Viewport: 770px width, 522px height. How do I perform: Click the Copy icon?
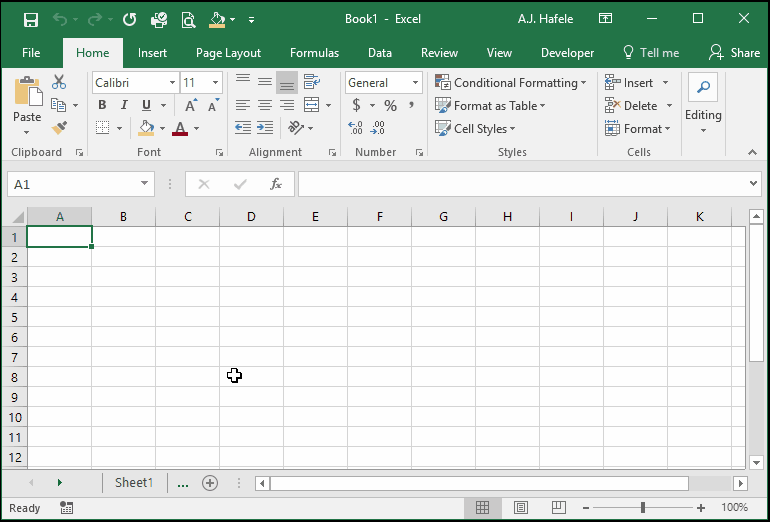tap(58, 105)
